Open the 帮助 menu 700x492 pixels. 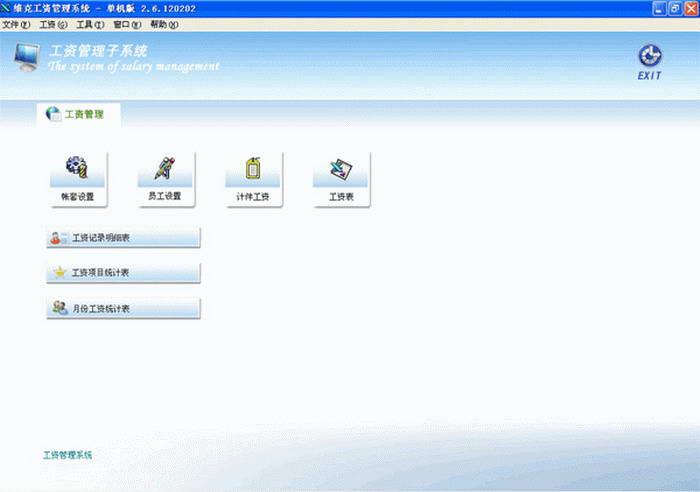click(164, 25)
